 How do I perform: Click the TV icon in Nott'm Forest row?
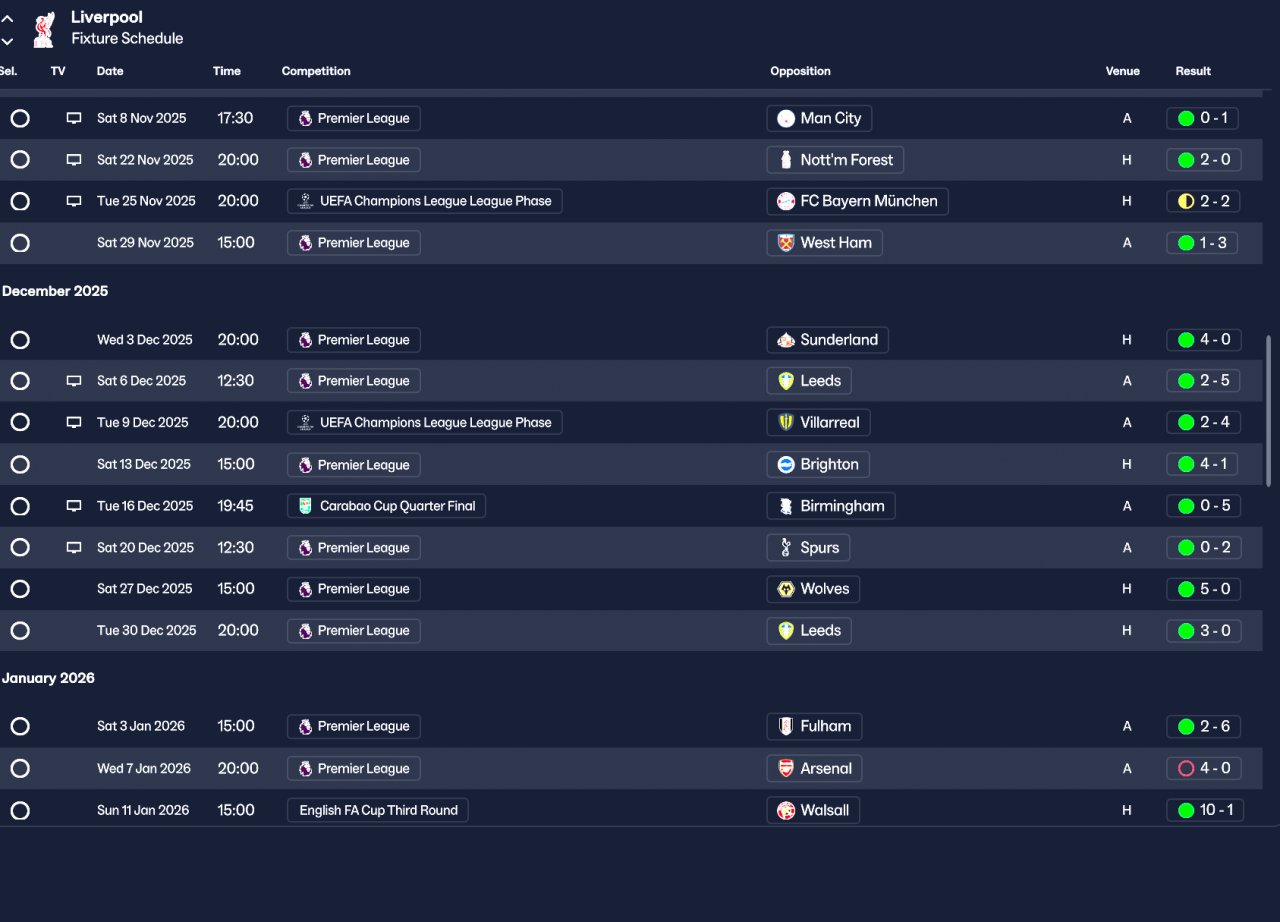click(74, 160)
